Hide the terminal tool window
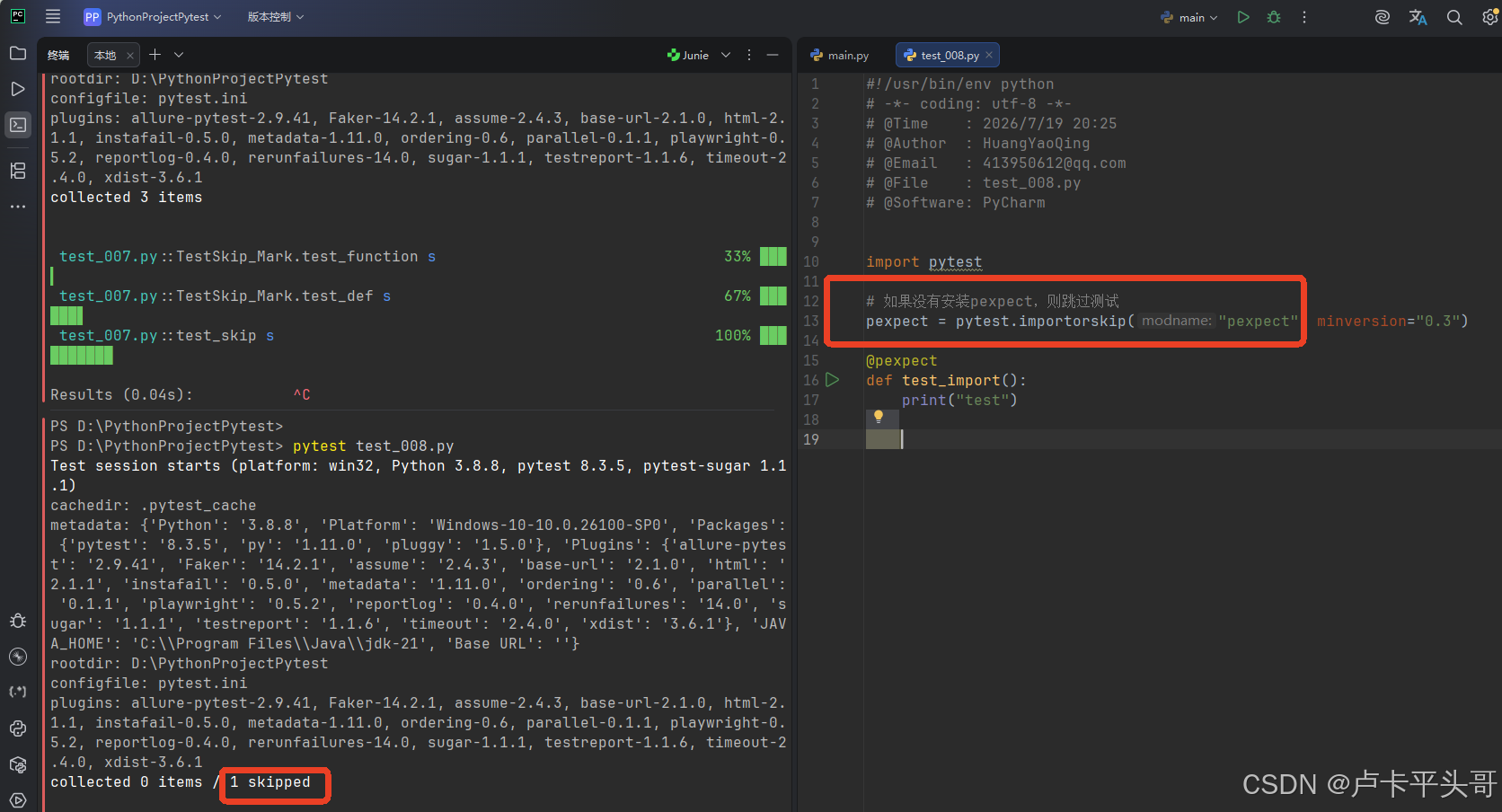The height and width of the screenshot is (812, 1502). [x=773, y=55]
